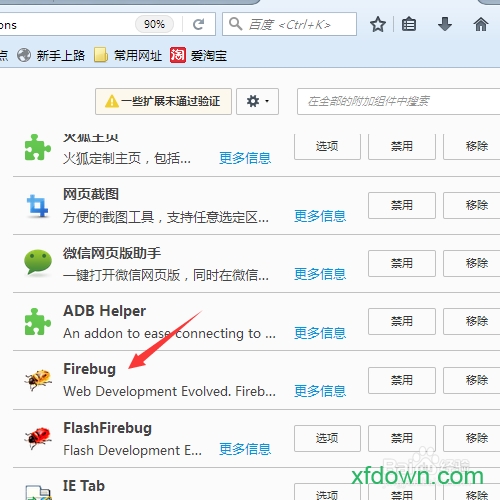Disable the 网页截图 extension
Image resolution: width=500 pixels, height=500 pixels.
pos(402,205)
